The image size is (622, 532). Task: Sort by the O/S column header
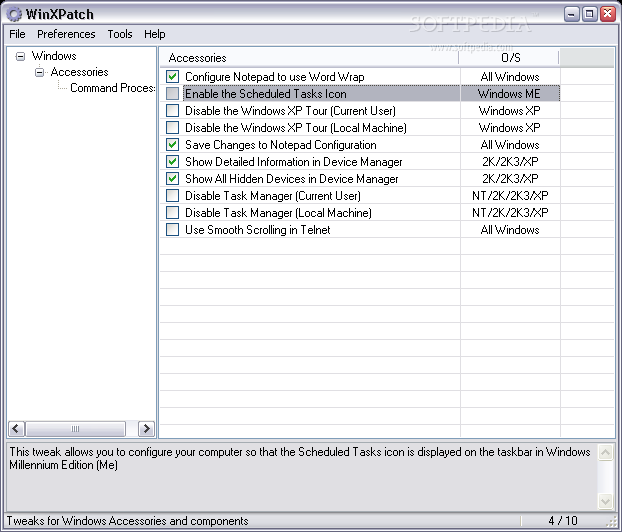coord(509,58)
